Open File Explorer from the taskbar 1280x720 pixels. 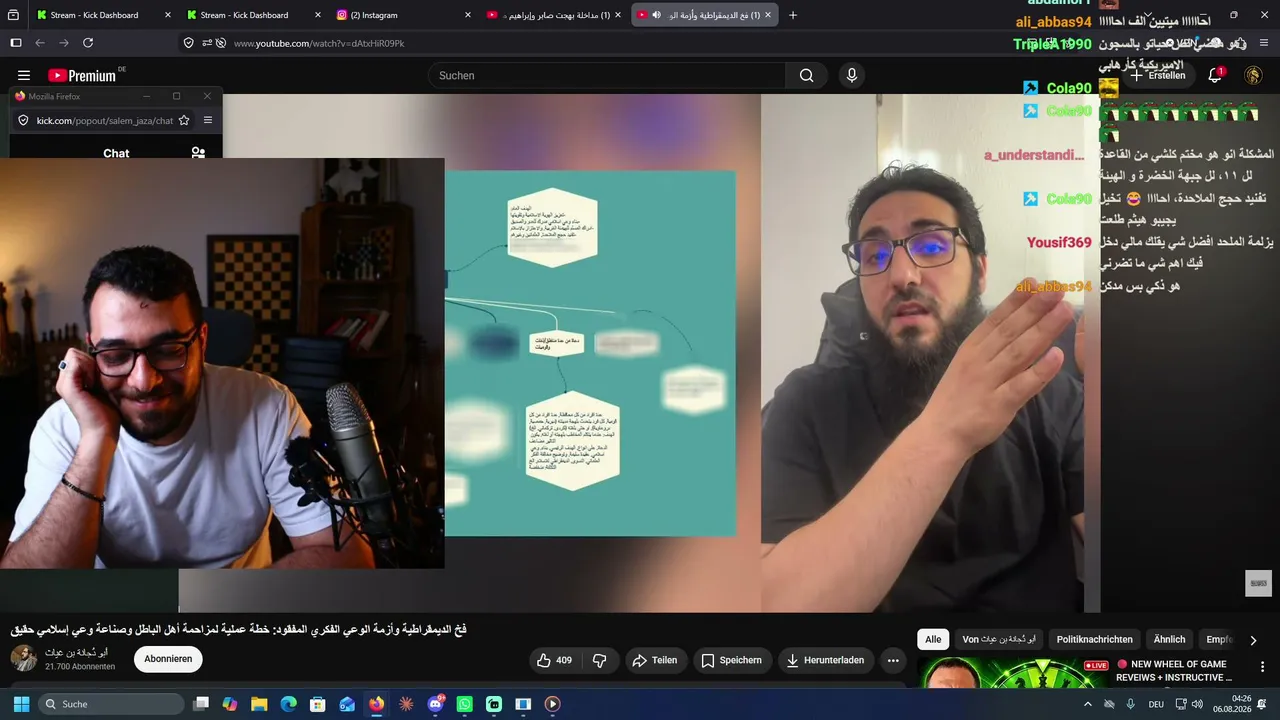click(259, 704)
